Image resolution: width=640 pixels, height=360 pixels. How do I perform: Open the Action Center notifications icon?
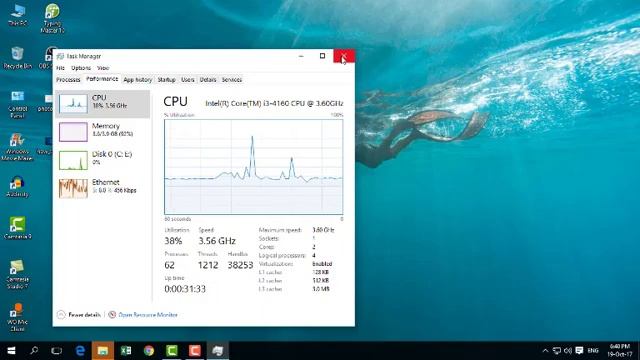point(579,351)
